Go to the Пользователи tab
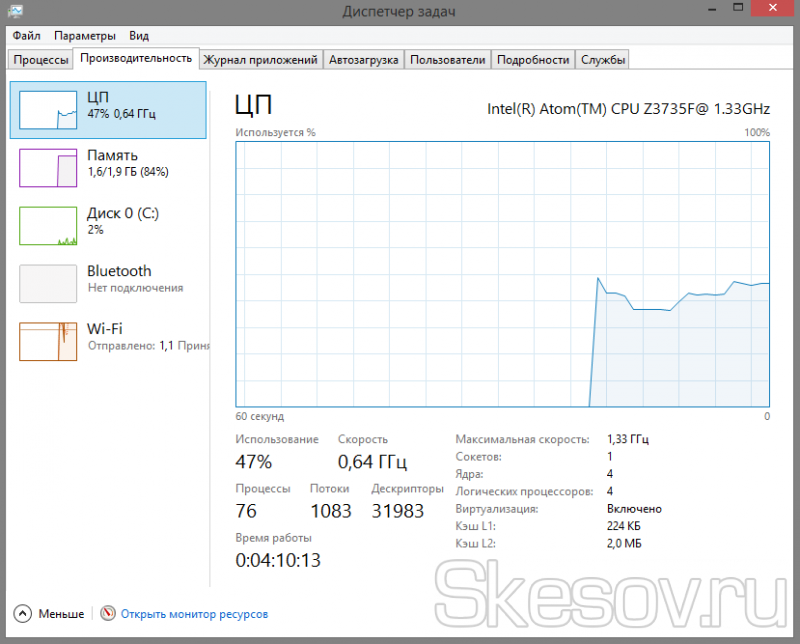Image resolution: width=800 pixels, height=644 pixels. pos(448,60)
